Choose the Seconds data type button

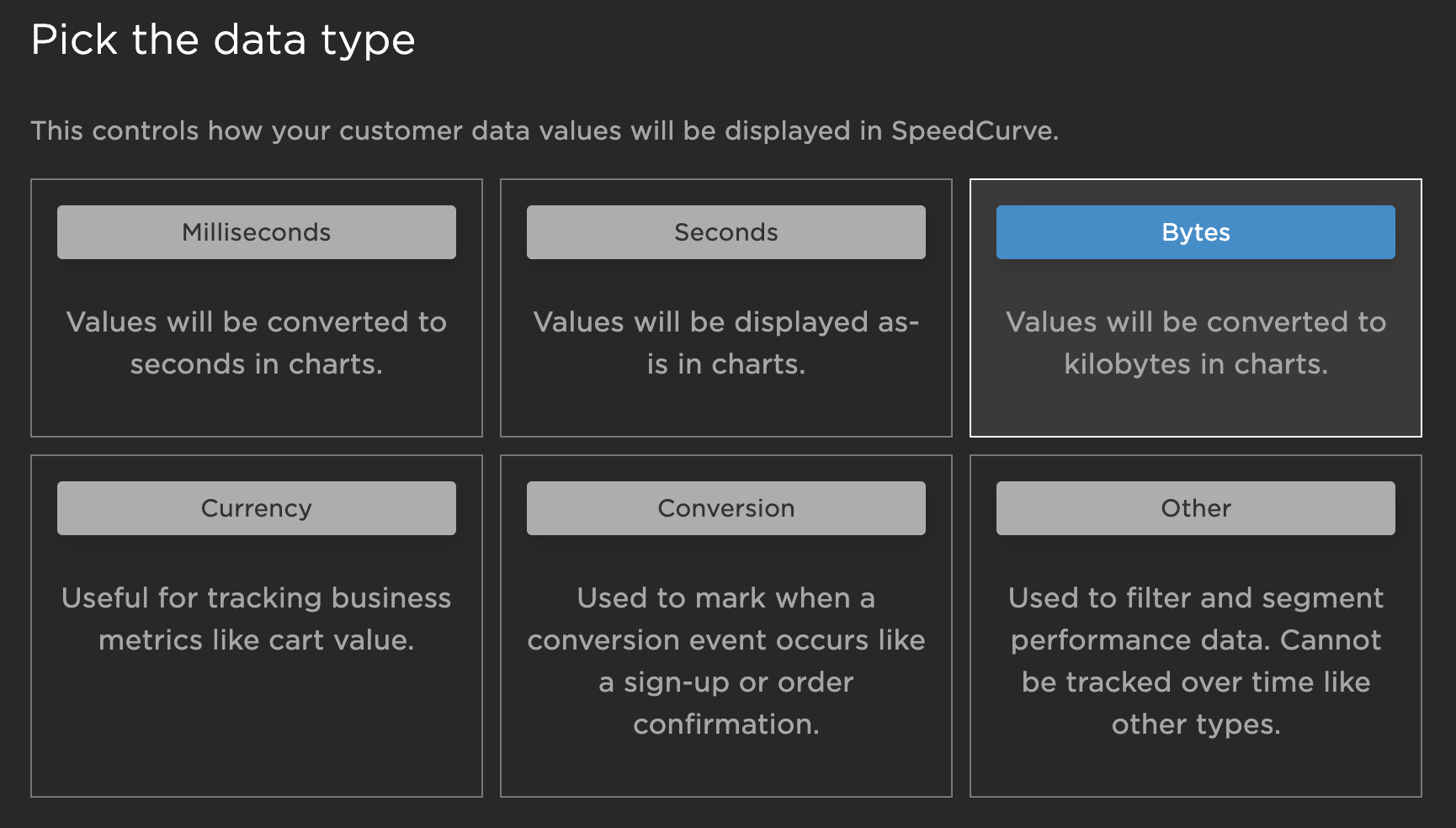click(725, 232)
